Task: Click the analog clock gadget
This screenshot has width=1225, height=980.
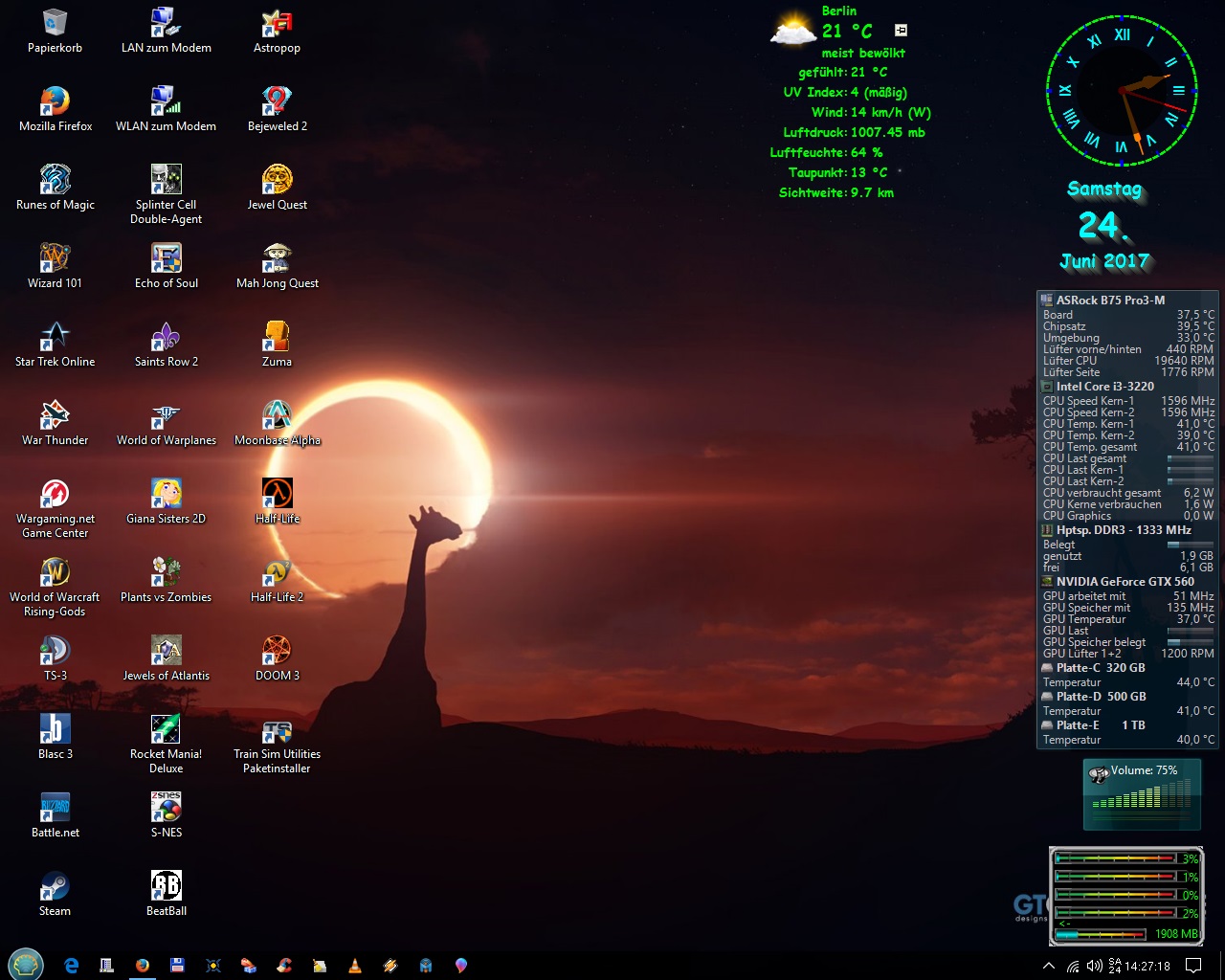Action: [x=1122, y=91]
